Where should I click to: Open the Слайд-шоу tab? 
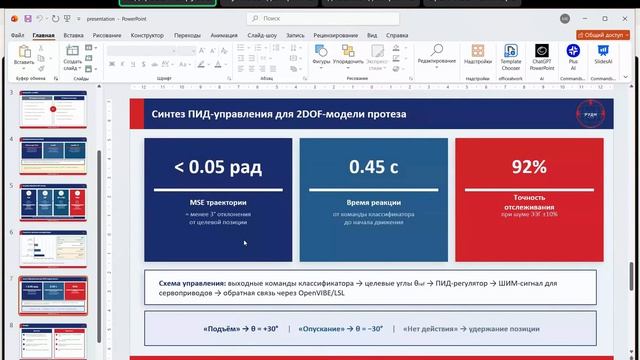(x=262, y=36)
